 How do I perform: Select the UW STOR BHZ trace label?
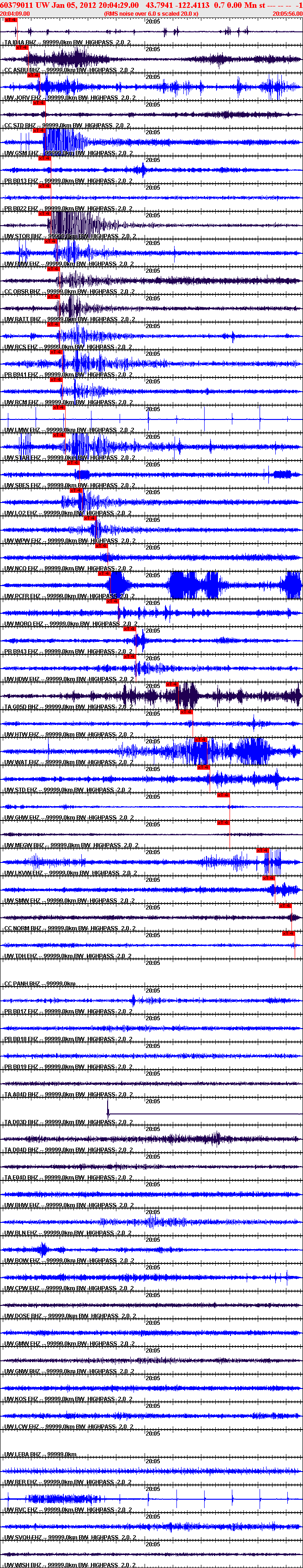click(x=69, y=236)
